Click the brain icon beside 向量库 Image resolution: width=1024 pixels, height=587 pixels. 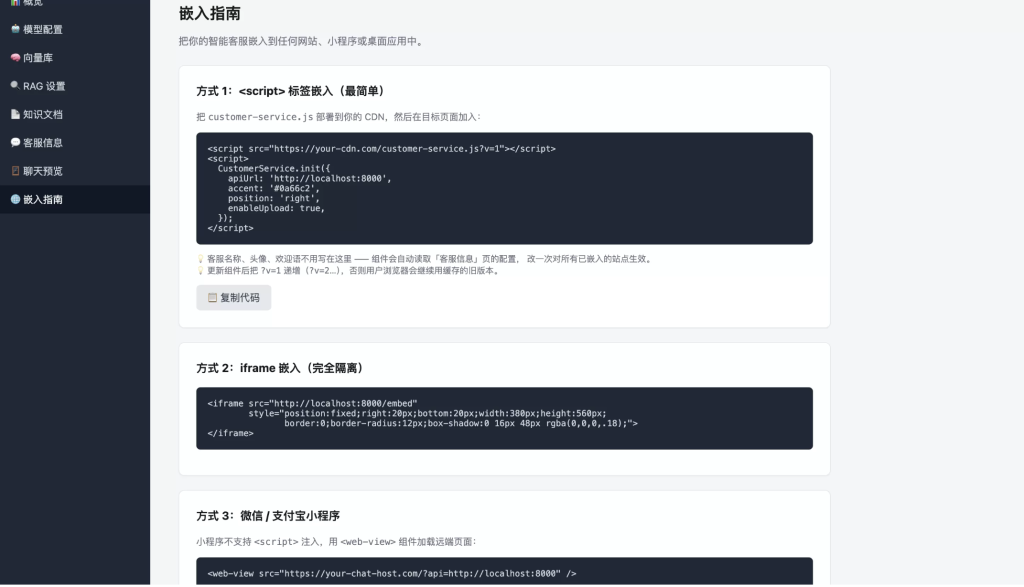pyautogui.click(x=15, y=57)
